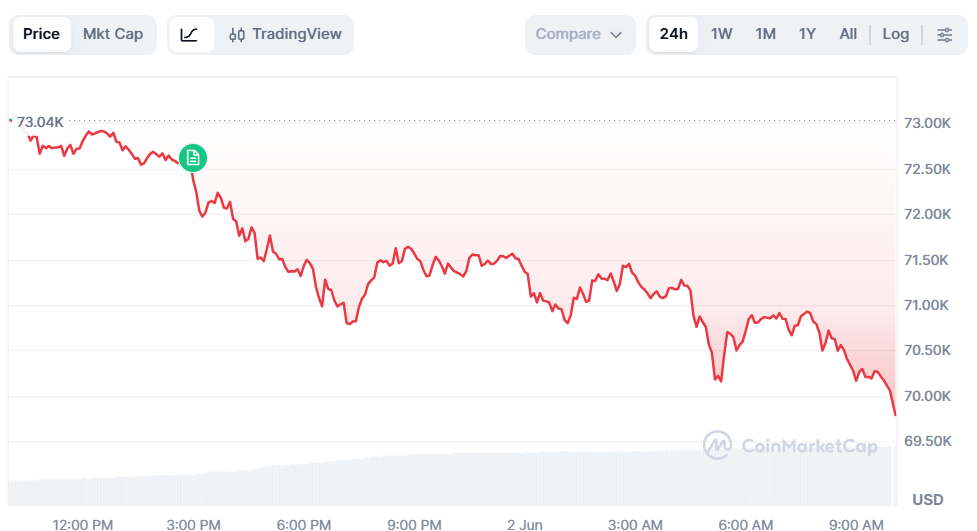Open the chart settings sliders icon

pos(945,34)
